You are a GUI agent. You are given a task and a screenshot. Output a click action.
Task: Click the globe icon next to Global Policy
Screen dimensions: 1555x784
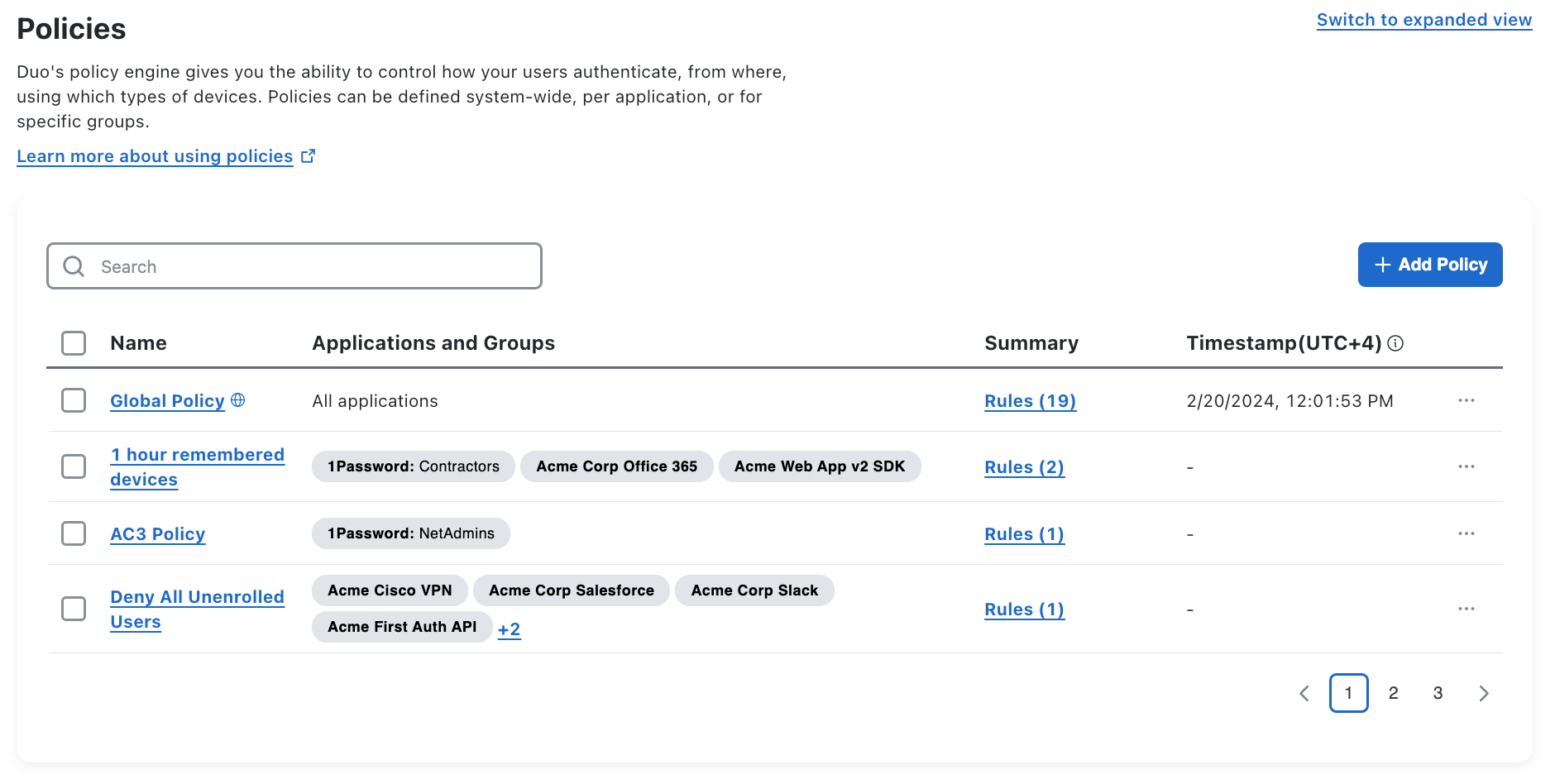click(x=238, y=400)
